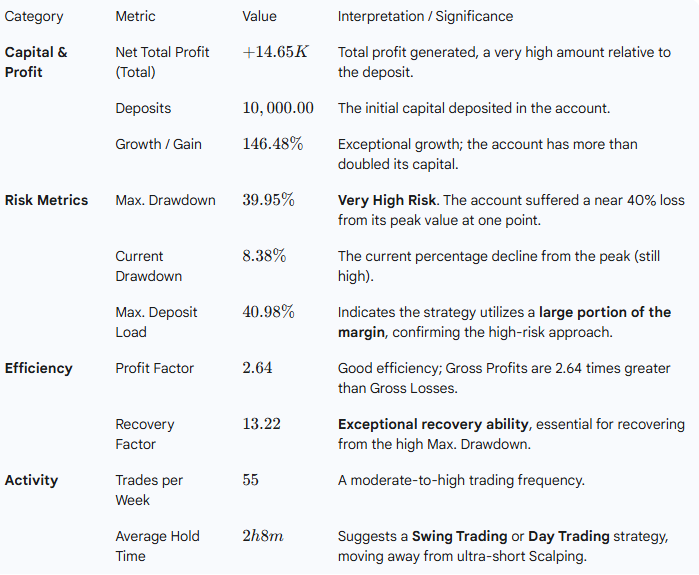Click the Activity category label

[x=32, y=480]
